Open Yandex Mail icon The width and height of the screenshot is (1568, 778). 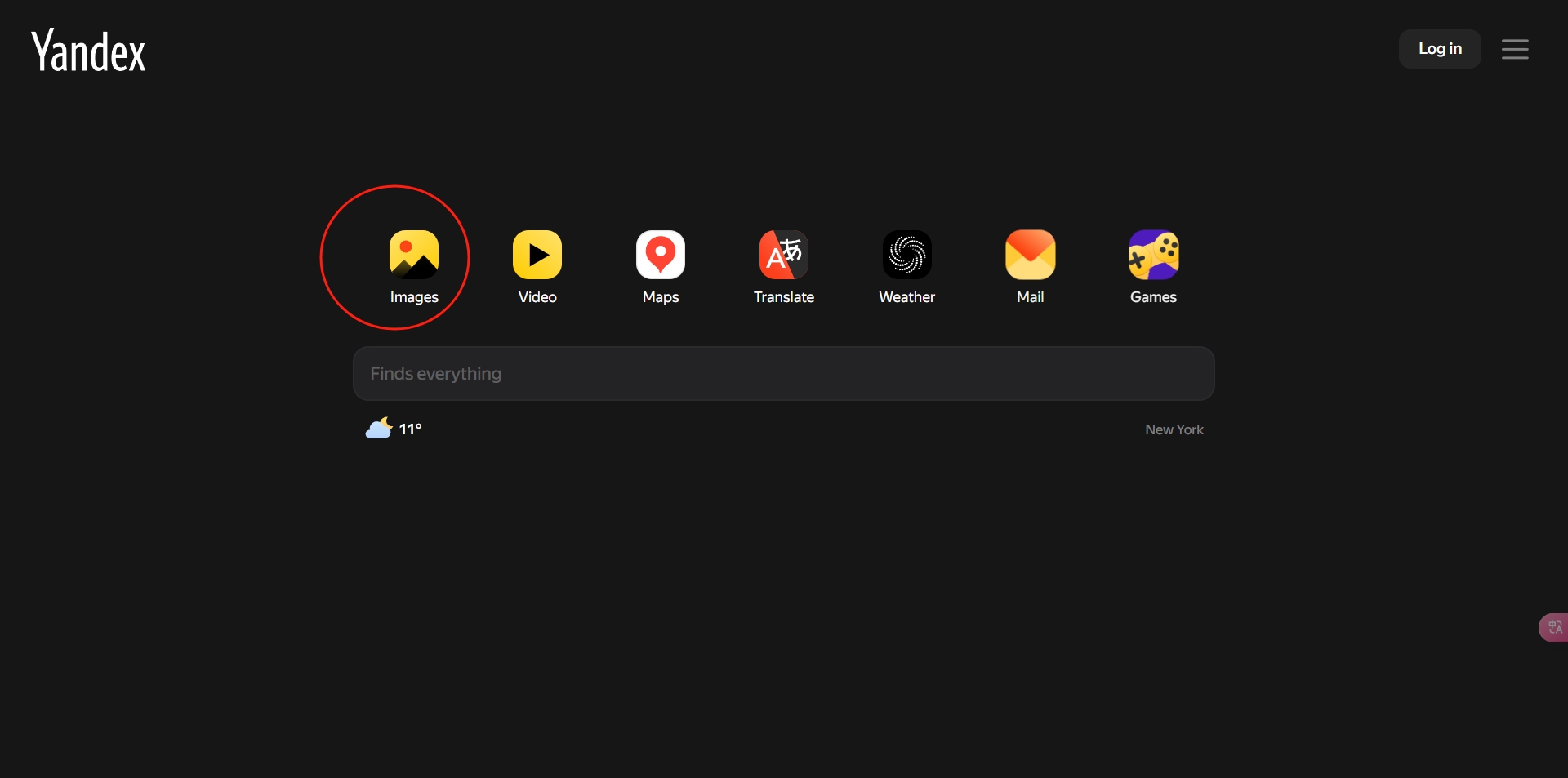coord(1031,255)
